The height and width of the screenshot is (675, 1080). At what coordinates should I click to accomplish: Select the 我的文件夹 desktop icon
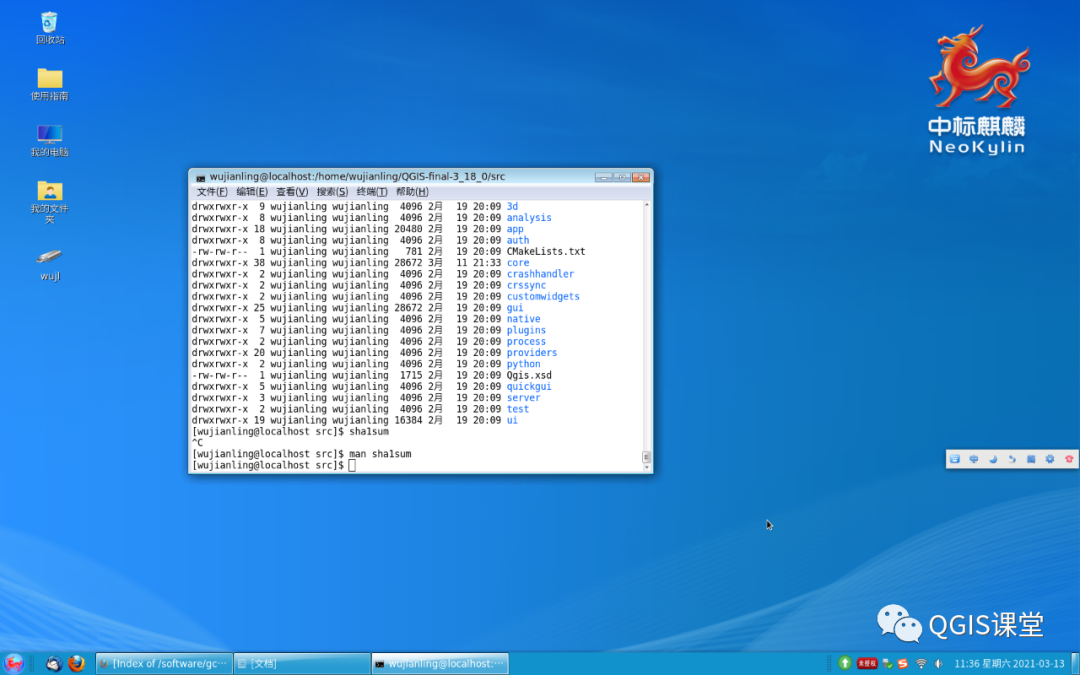[x=50, y=201]
